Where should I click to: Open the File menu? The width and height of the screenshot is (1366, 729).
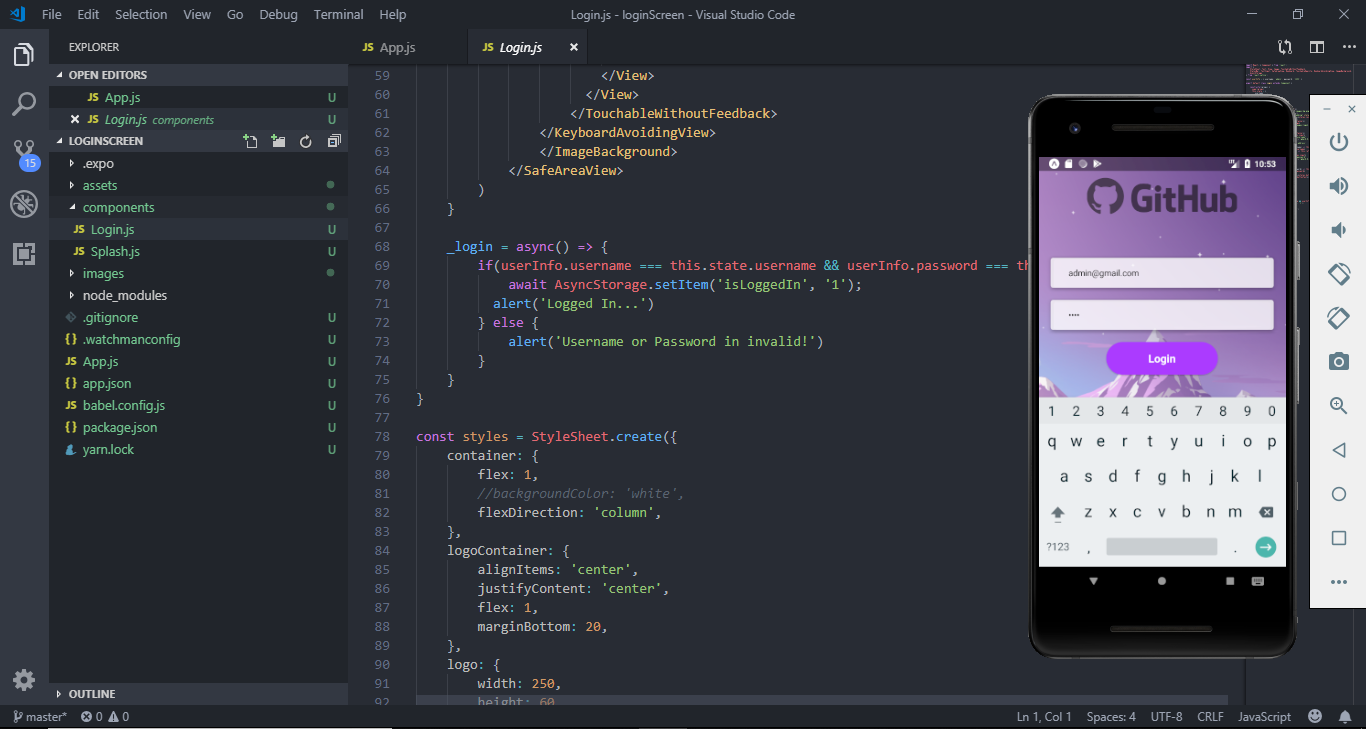[52, 14]
